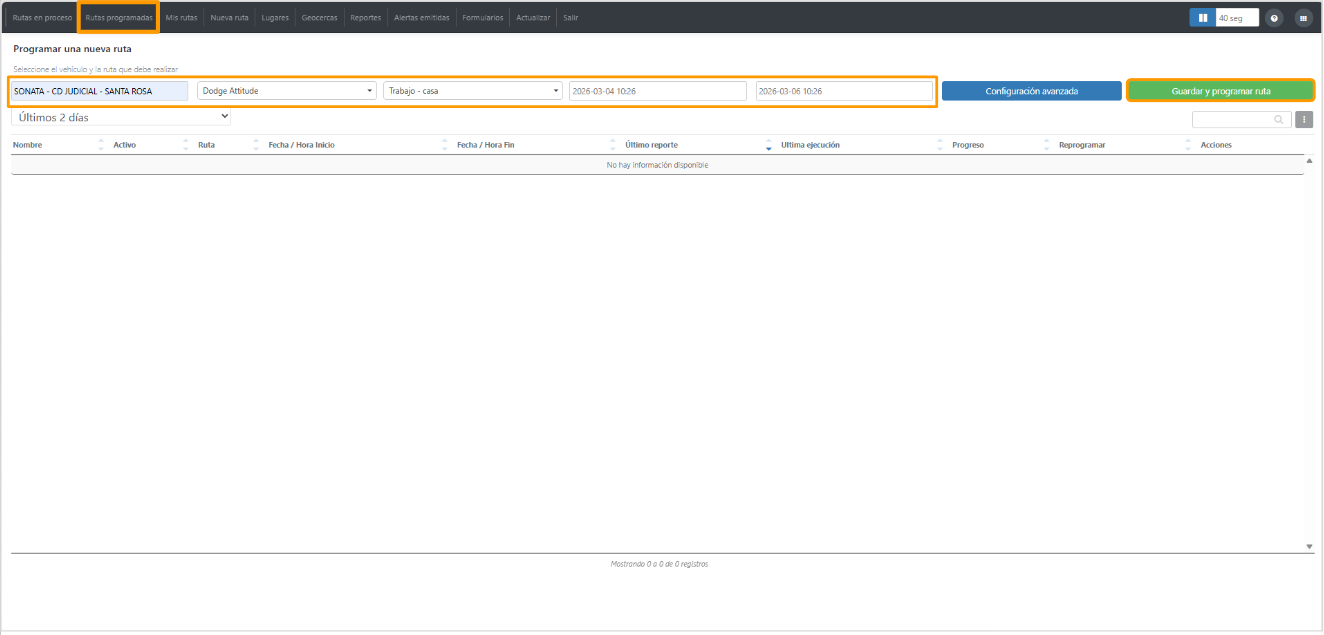
Task: Click the start date field 2026-03-04 10:26
Action: pyautogui.click(x=658, y=91)
